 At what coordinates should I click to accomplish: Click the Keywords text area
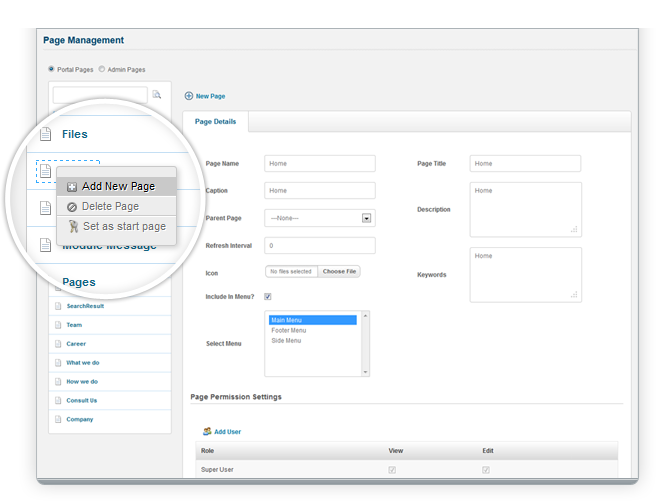click(525, 275)
